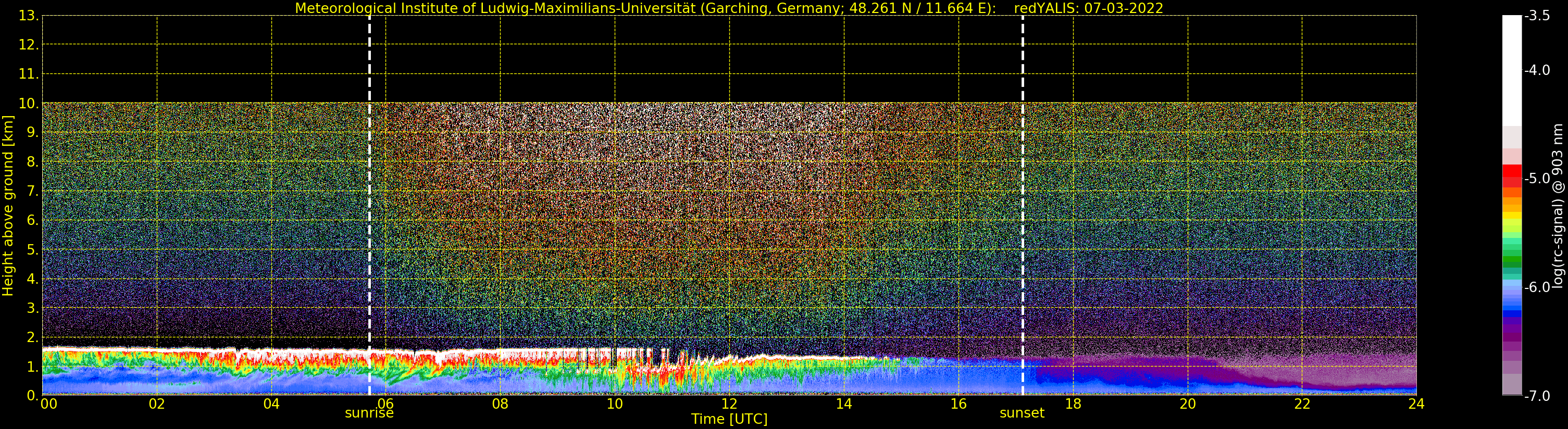Click the 'Height above ground [km]' axis label
The width and height of the screenshot is (1568, 429).
click(8, 206)
